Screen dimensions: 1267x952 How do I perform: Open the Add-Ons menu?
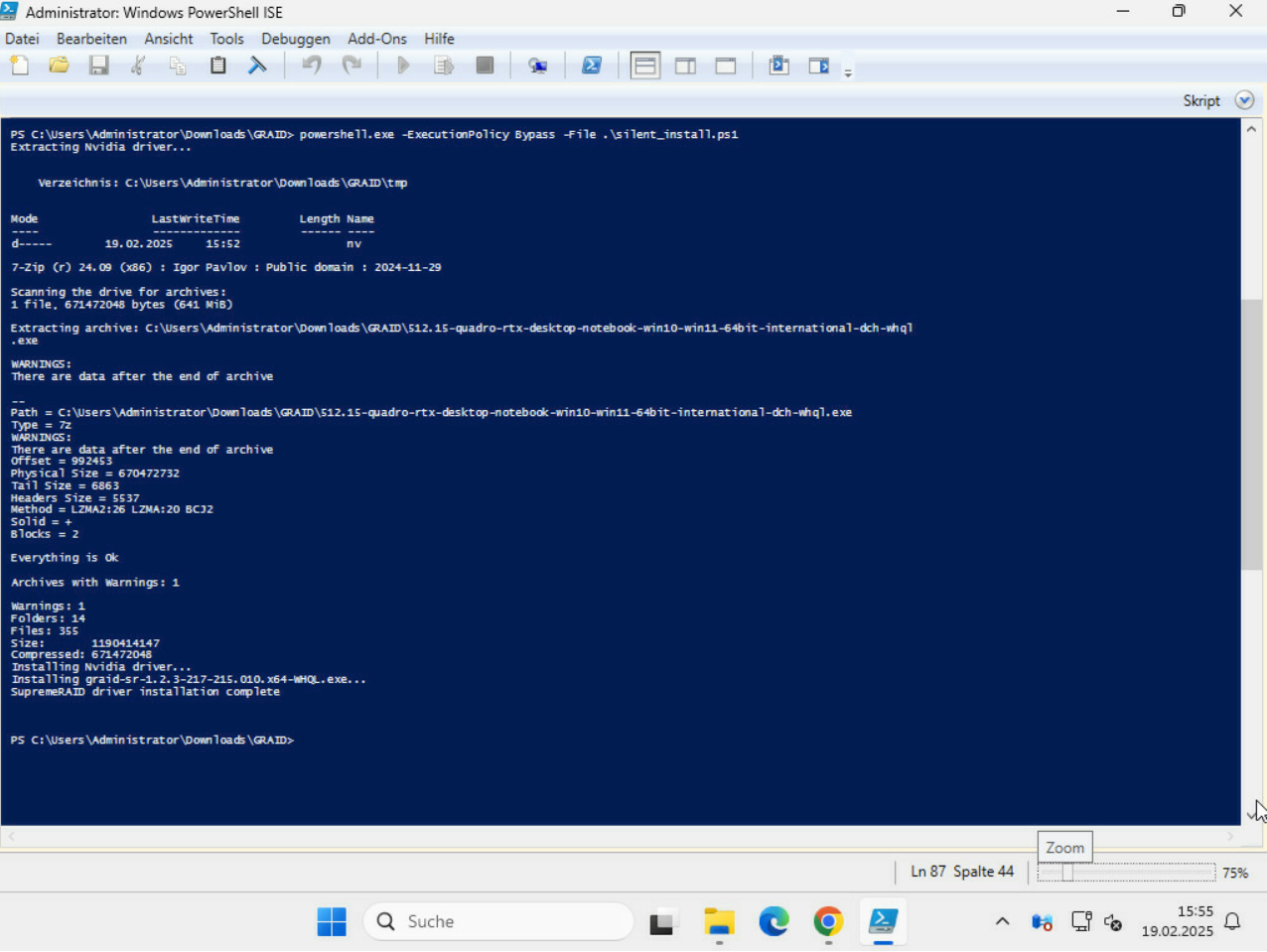377,39
